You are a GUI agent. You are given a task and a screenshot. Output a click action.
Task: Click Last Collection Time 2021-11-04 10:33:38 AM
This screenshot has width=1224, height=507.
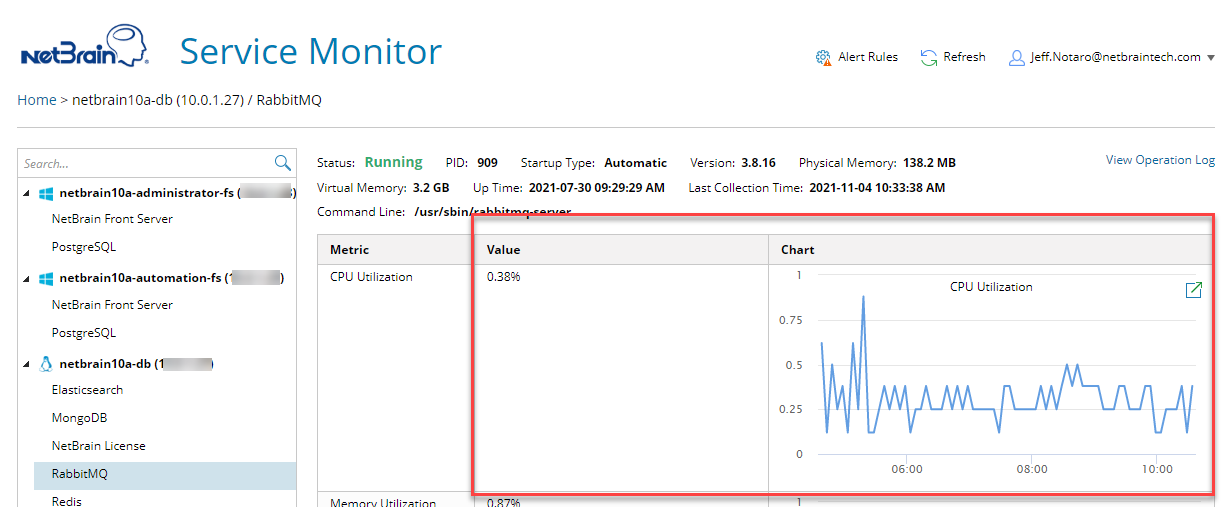point(877,187)
